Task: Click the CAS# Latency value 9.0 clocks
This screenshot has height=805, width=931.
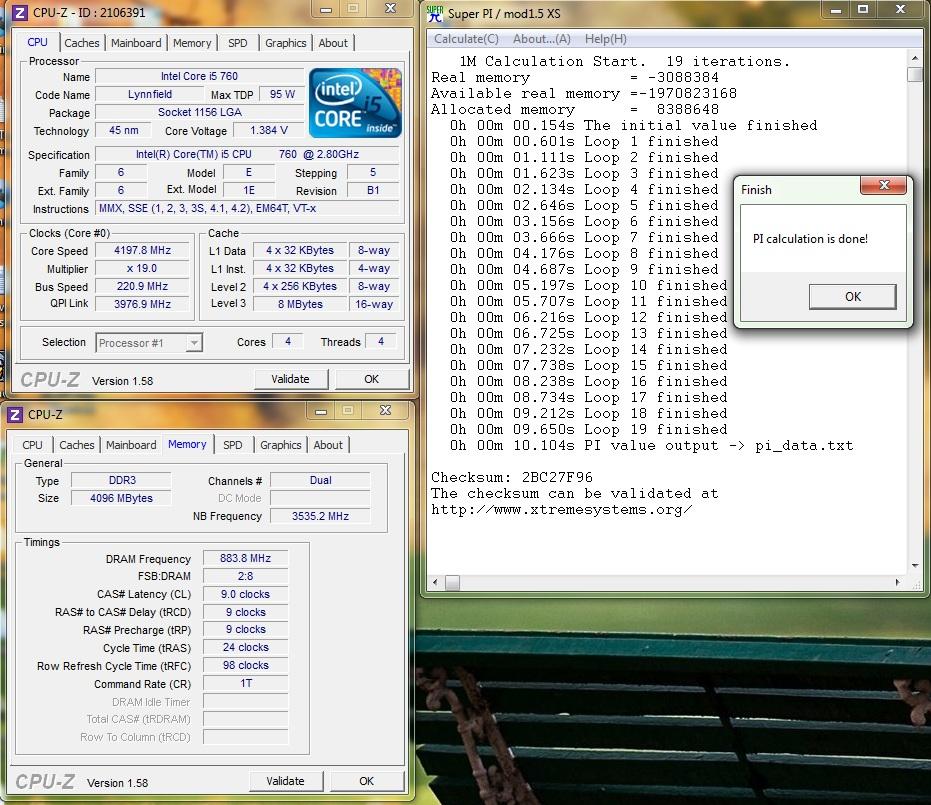Action: coord(245,594)
